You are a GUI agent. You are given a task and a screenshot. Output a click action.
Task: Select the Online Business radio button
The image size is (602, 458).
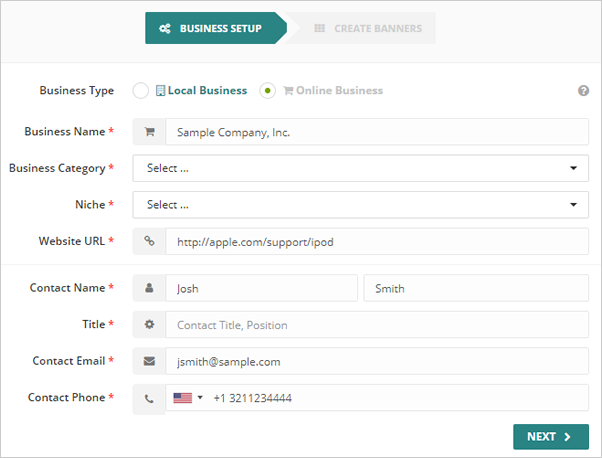coord(267,91)
